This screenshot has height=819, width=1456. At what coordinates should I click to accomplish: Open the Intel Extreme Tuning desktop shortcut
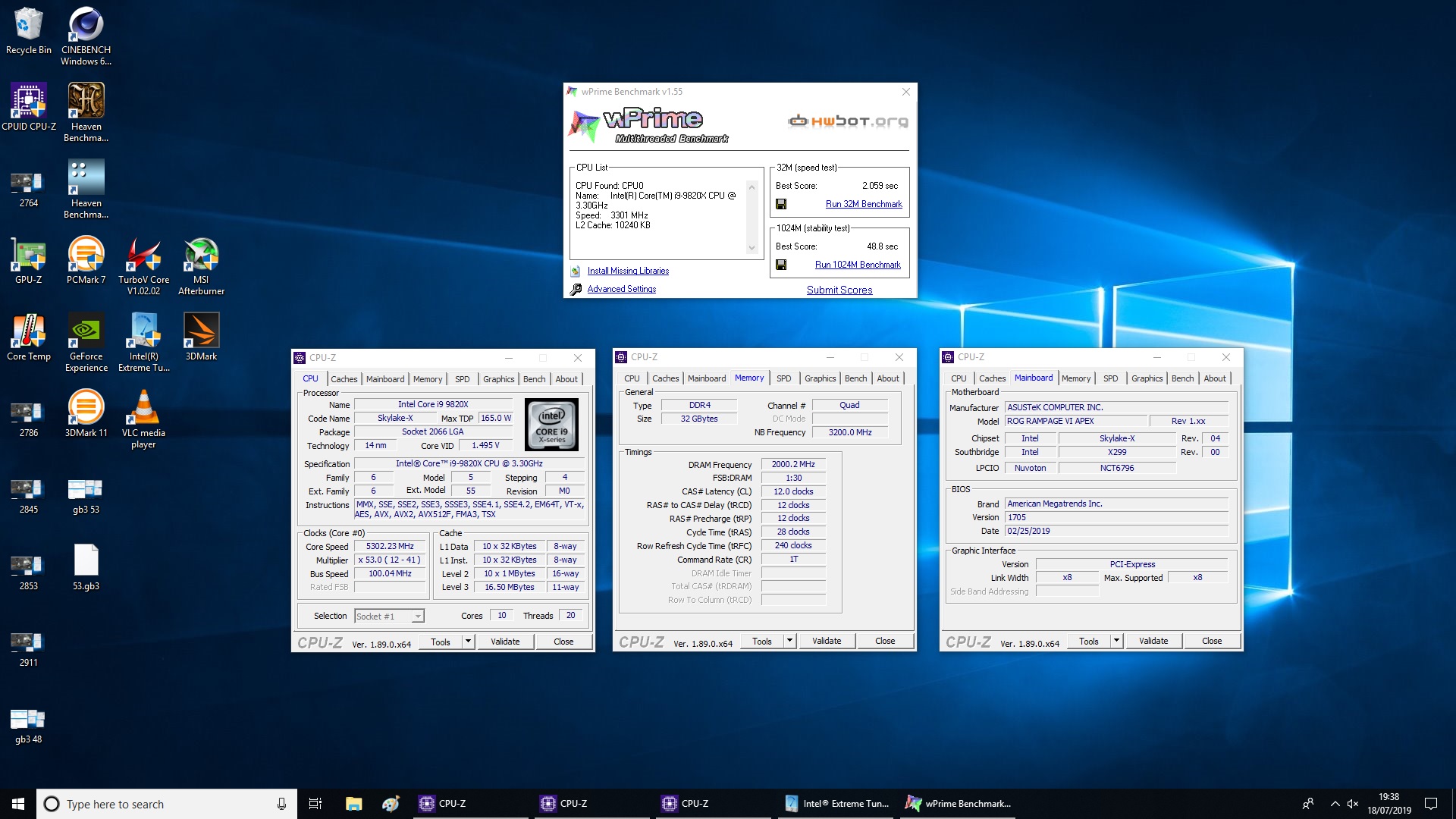(143, 342)
